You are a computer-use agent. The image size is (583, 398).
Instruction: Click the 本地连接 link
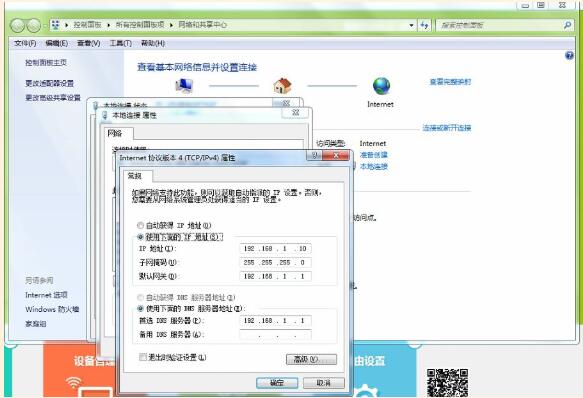pyautogui.click(x=374, y=167)
